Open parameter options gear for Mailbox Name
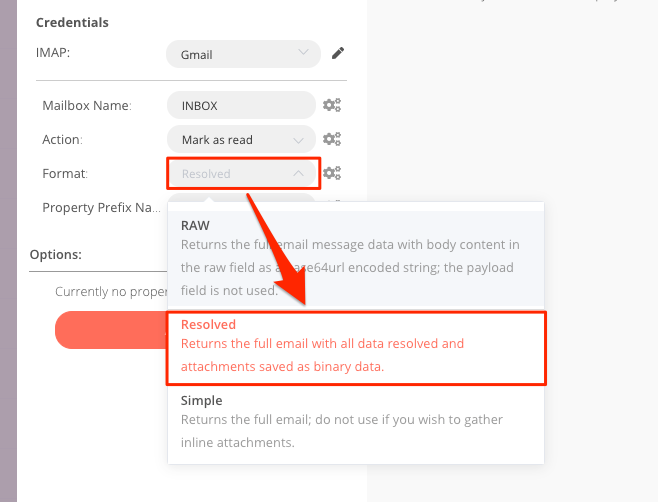Image resolution: width=658 pixels, height=502 pixels. (x=332, y=105)
